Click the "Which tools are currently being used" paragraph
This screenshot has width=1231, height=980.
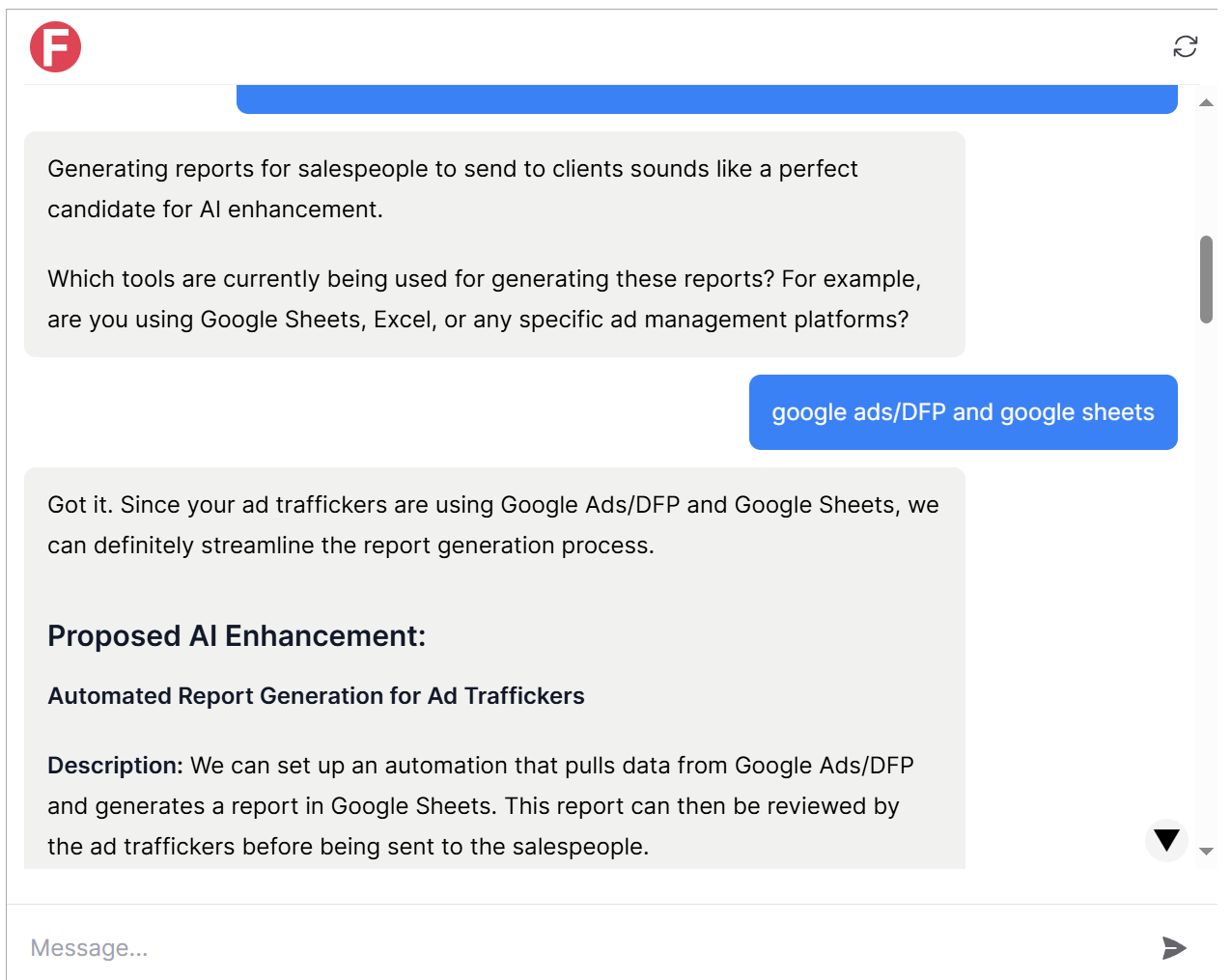point(484,299)
